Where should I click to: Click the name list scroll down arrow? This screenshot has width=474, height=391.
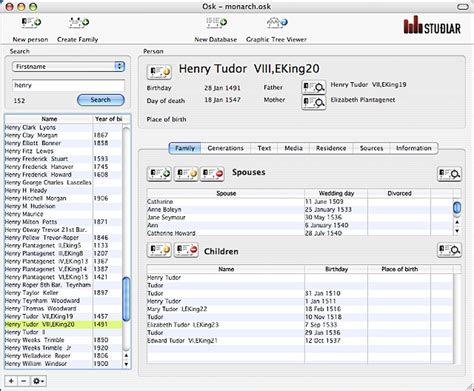coord(126,364)
